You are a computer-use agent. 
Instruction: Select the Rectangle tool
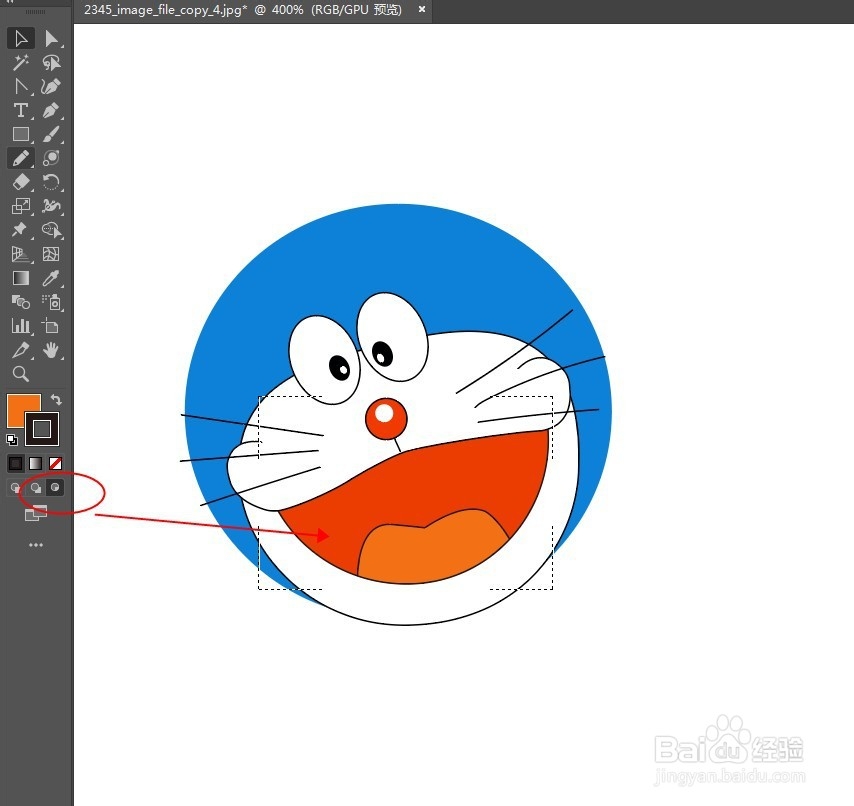tap(21, 134)
